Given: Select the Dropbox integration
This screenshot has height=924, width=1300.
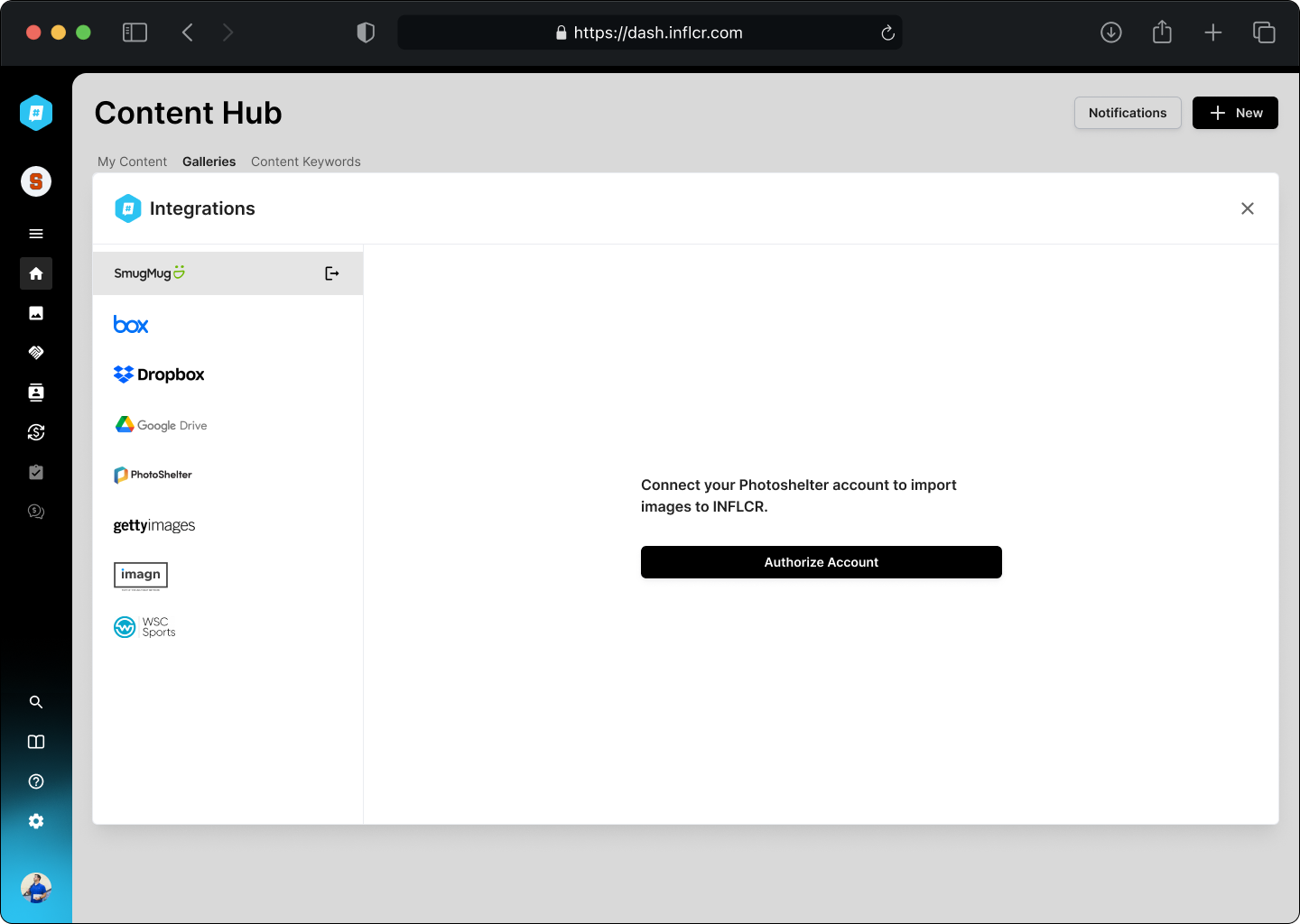Looking at the screenshot, I should click(159, 374).
